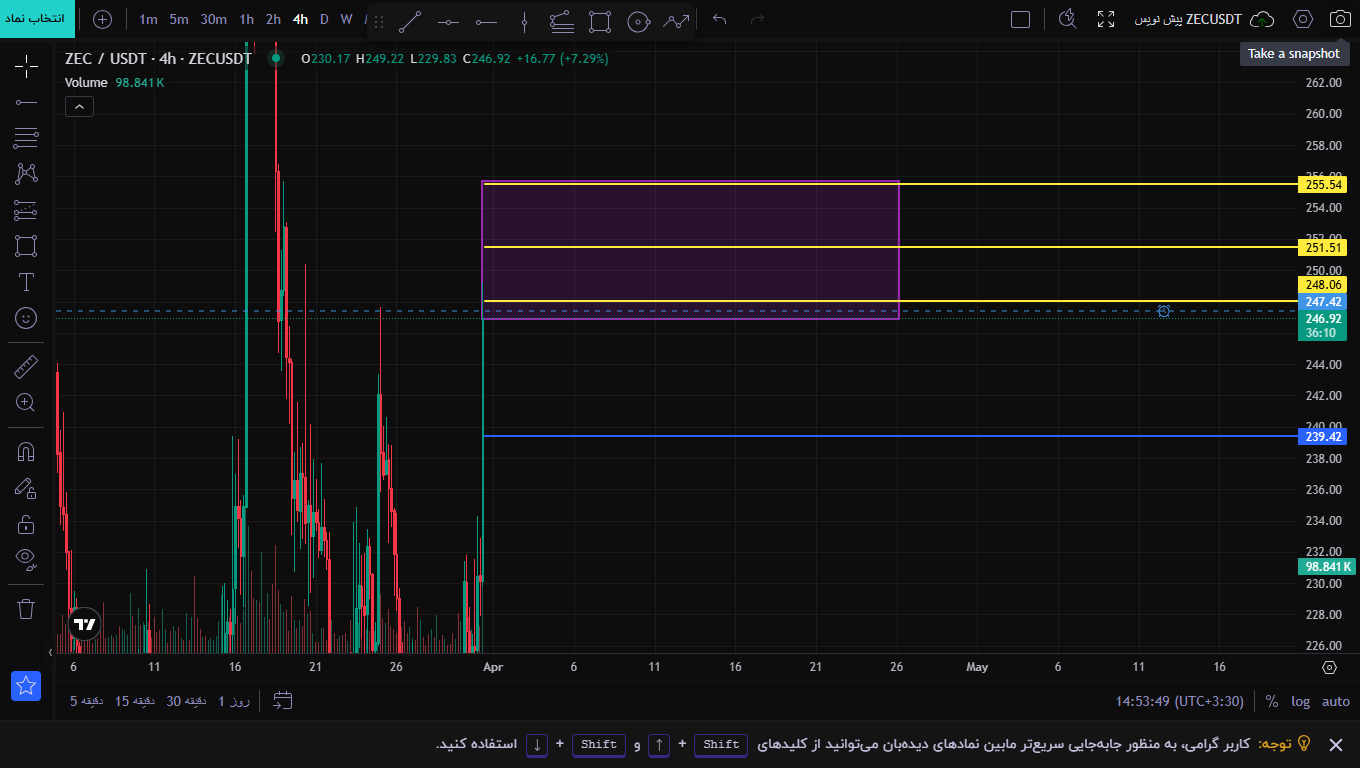Save layout with cloud upload icon
This screenshot has height=768, width=1360.
(x=1264, y=19)
